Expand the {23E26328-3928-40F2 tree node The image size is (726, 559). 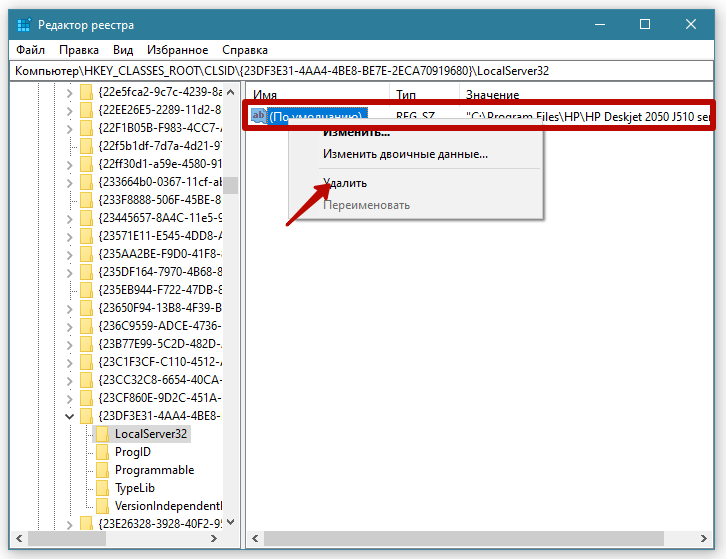tap(69, 523)
